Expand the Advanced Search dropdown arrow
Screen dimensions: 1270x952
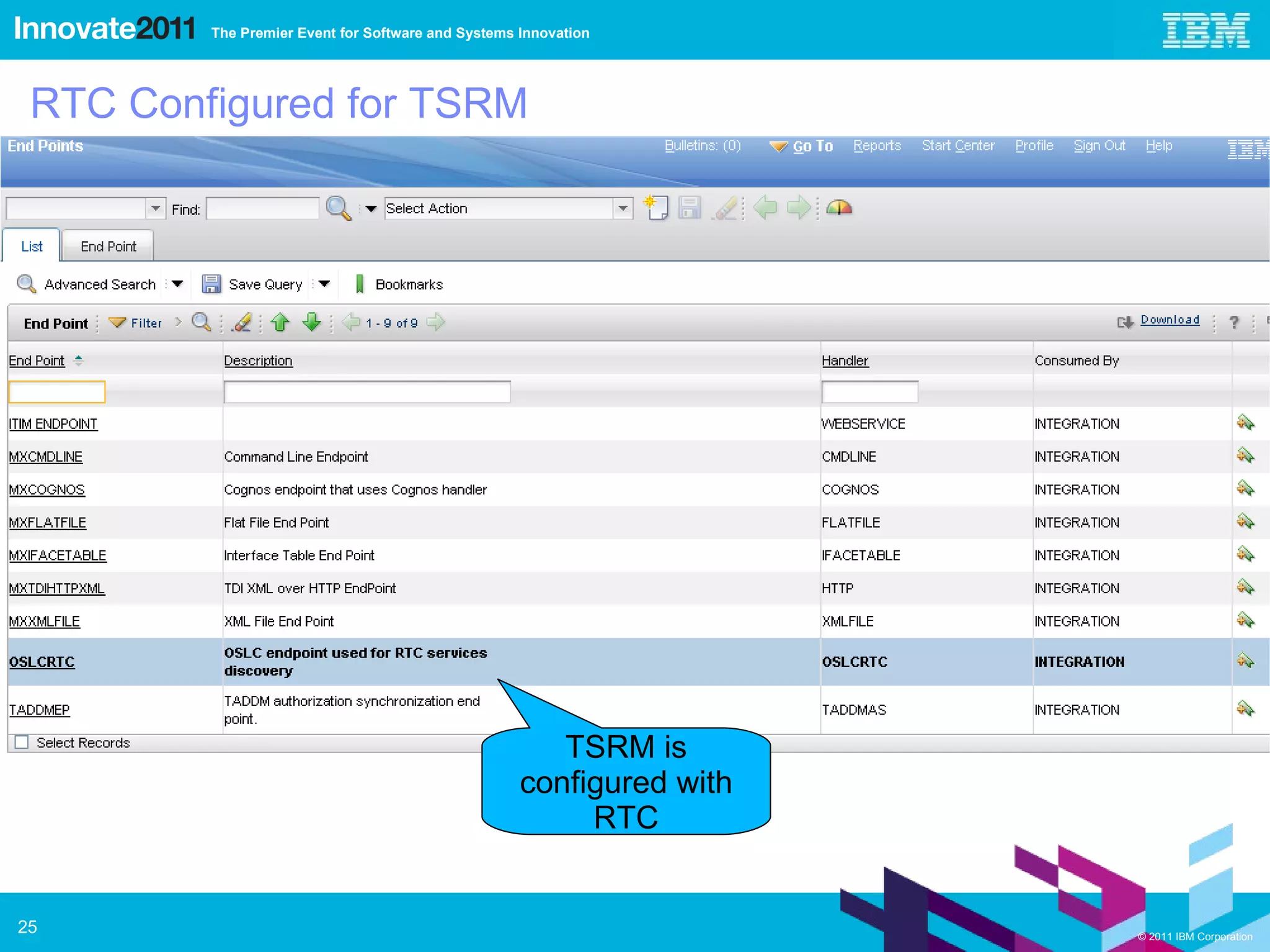pyautogui.click(x=177, y=284)
